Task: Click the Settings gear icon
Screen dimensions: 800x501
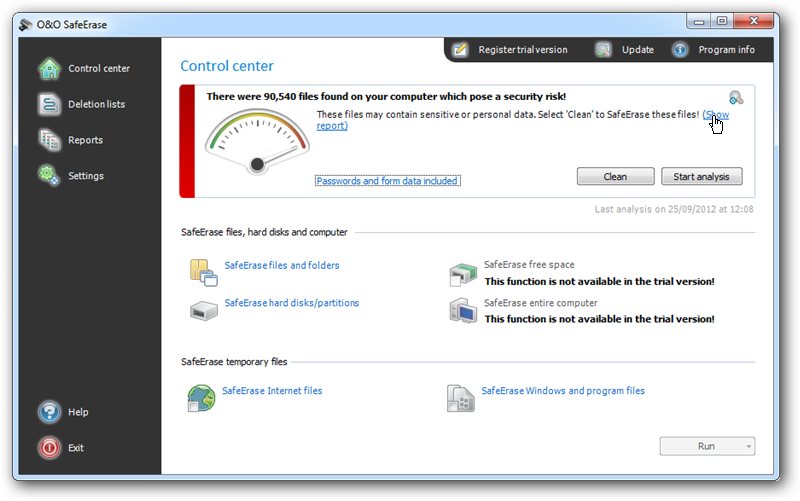Action: pyautogui.click(x=49, y=176)
